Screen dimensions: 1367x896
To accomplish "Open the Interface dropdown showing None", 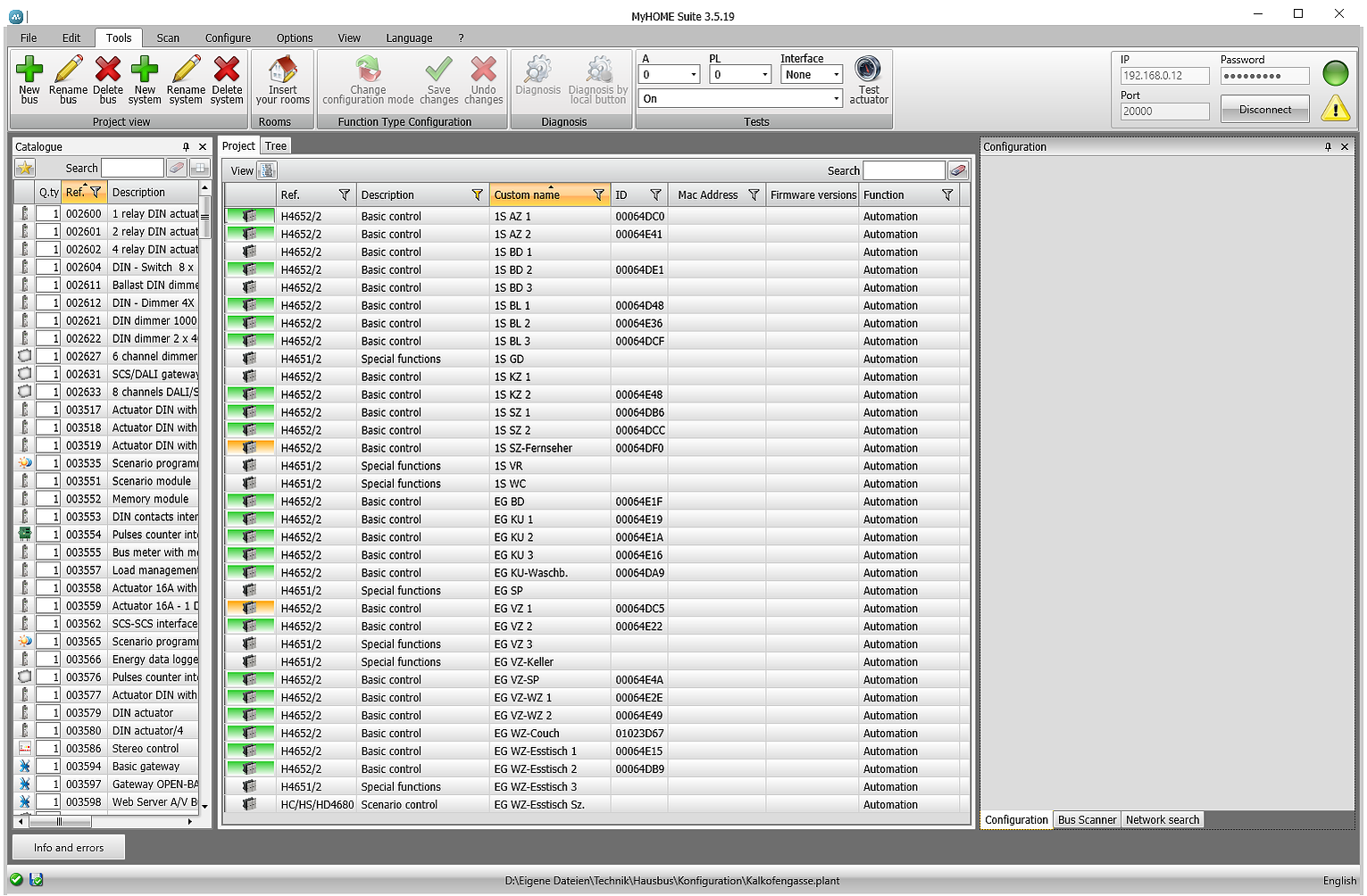I will (837, 75).
